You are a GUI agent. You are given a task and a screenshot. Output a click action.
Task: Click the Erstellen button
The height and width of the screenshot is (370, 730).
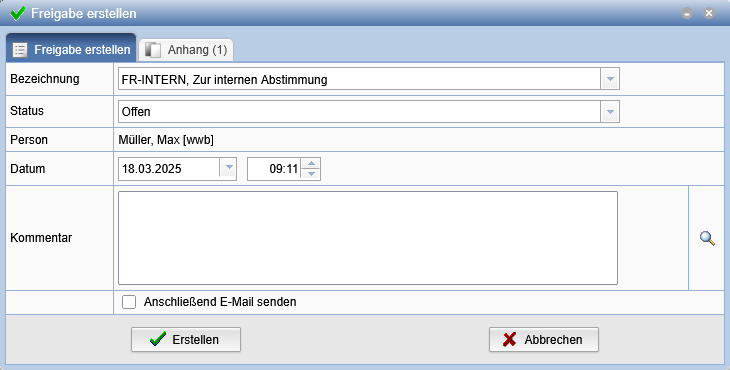point(186,339)
